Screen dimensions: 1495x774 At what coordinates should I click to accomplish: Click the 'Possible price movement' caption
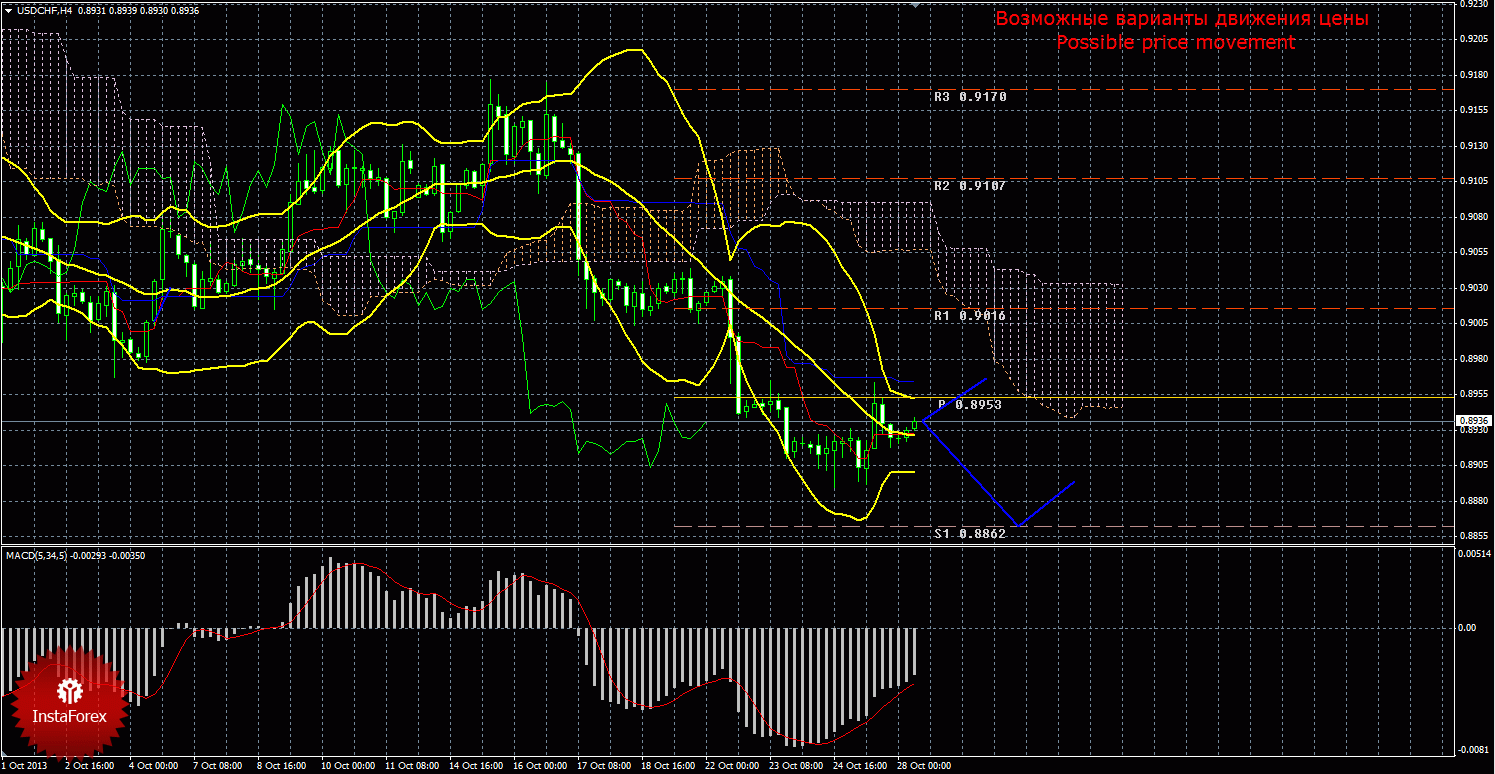point(1176,43)
